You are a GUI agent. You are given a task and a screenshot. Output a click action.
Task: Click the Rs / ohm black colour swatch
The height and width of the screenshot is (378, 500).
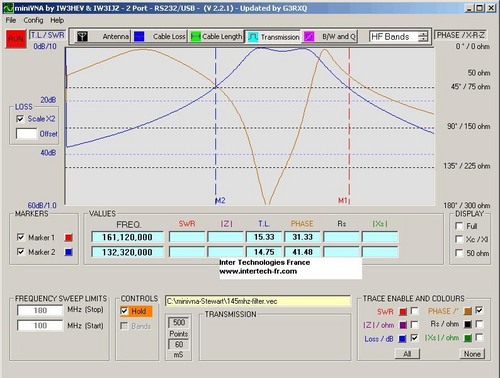468,324
